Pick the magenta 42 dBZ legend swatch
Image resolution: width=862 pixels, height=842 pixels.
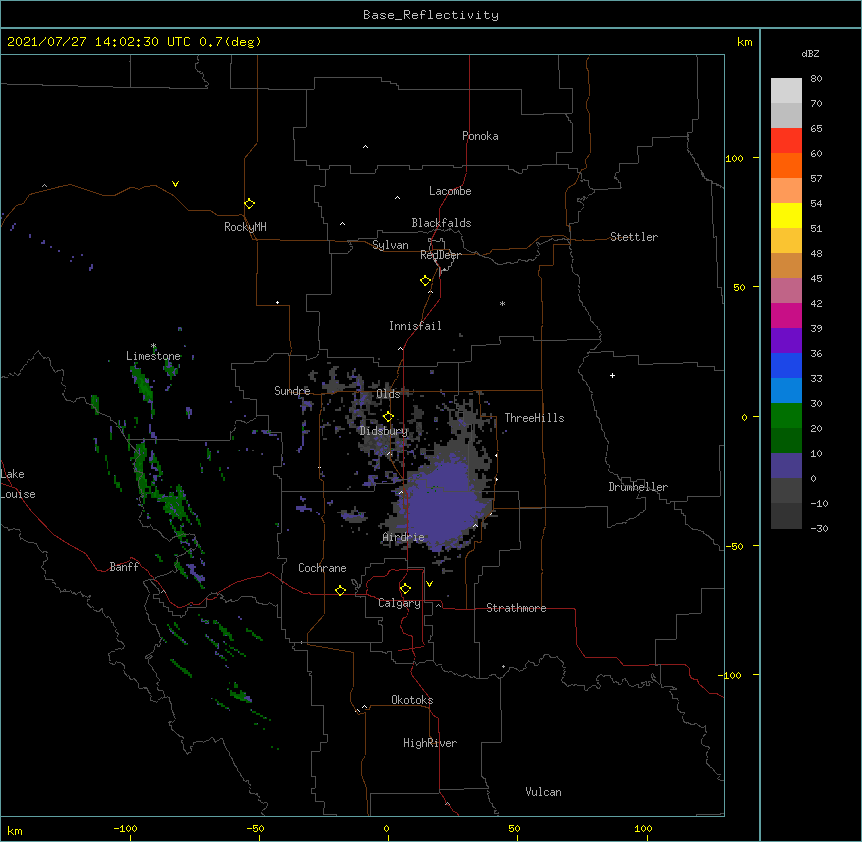click(x=786, y=315)
